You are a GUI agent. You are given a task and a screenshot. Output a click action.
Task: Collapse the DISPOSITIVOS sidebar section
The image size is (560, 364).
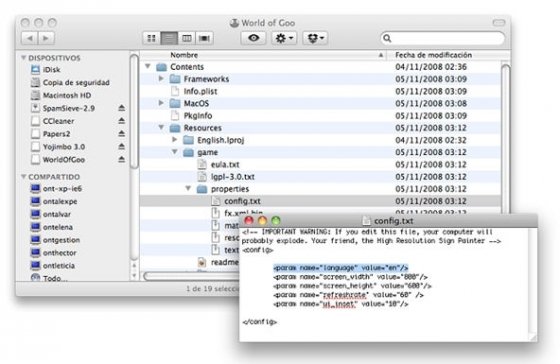pos(24,58)
